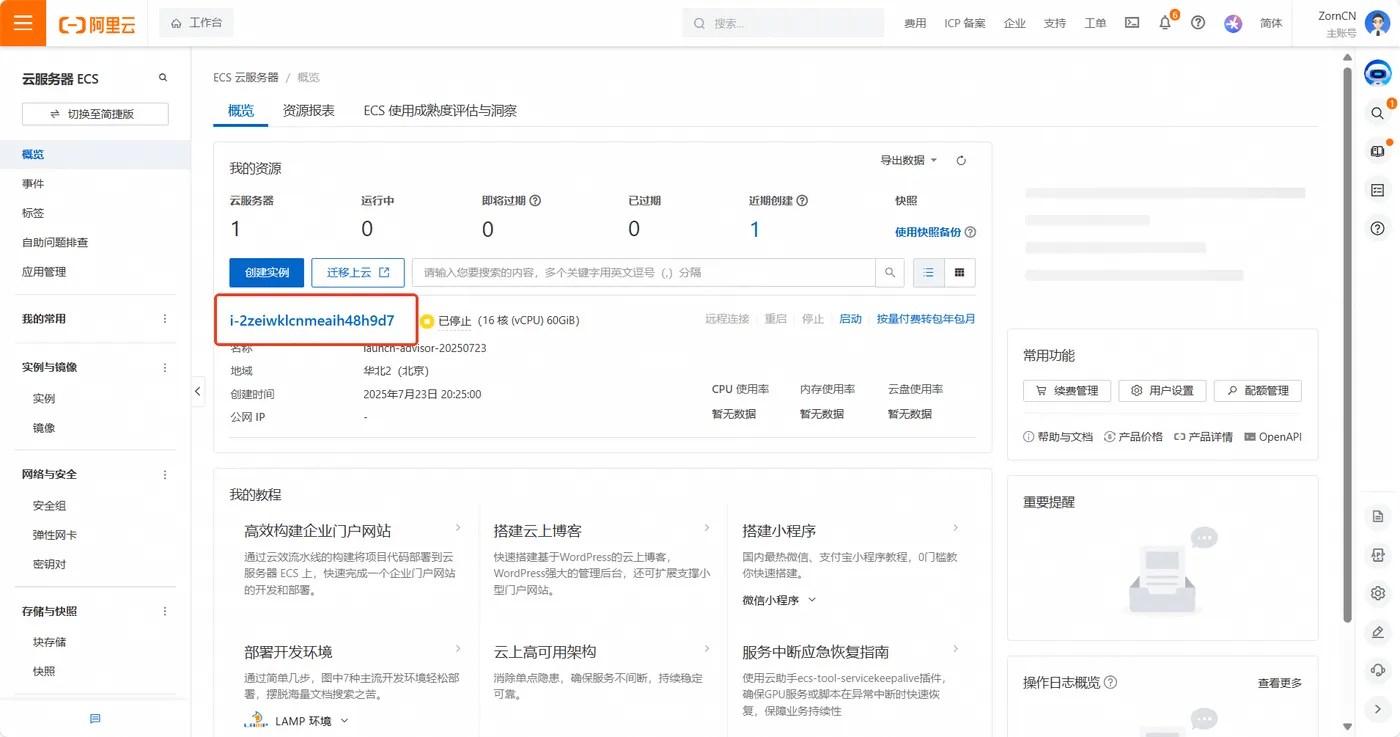Image resolution: width=1400 pixels, height=737 pixels.
Task: Click the sidebar bottom feedback icon
Action: coord(95,718)
